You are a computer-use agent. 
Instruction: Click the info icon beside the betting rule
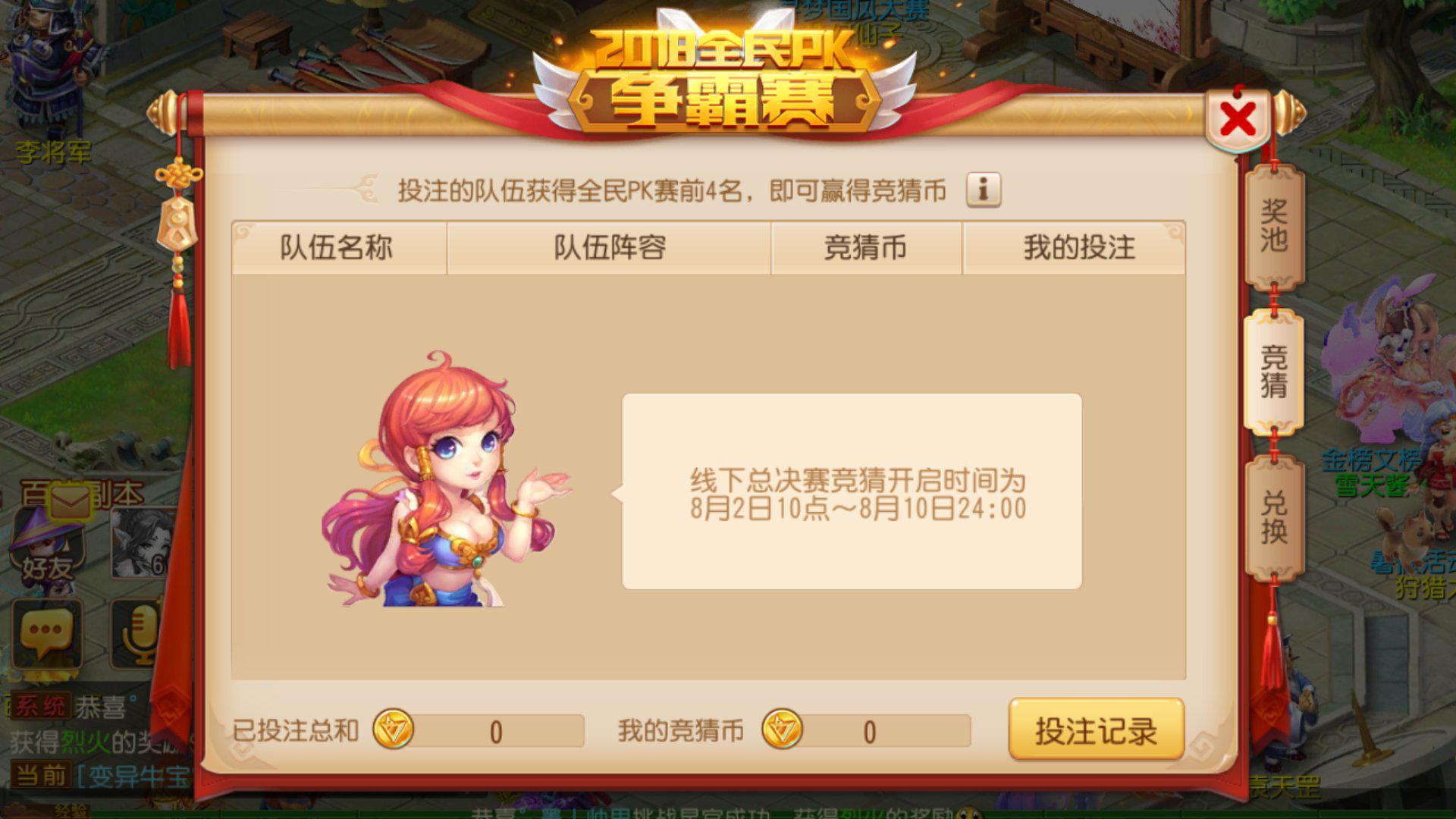983,190
